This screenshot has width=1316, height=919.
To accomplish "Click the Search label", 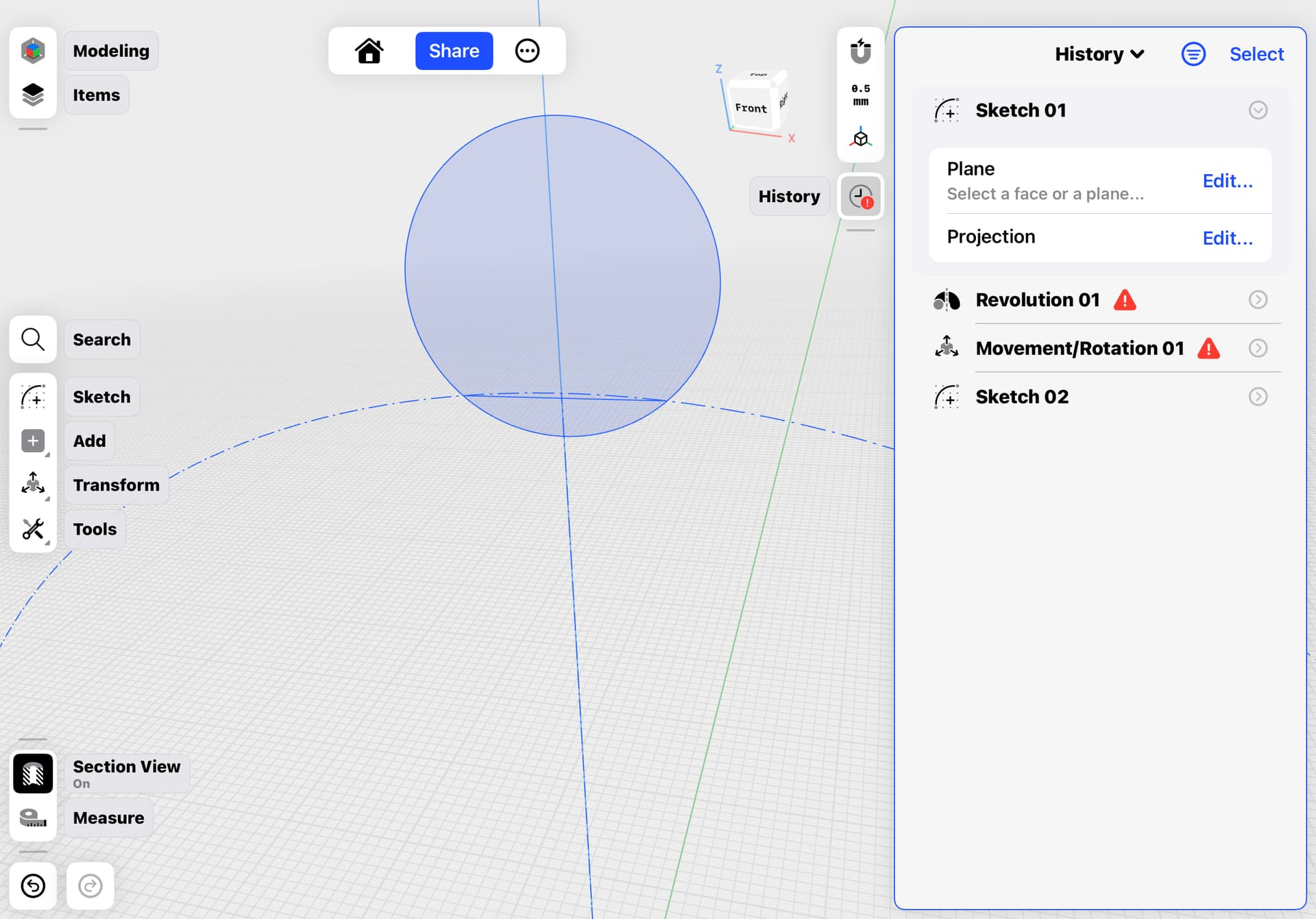I will click(x=101, y=339).
